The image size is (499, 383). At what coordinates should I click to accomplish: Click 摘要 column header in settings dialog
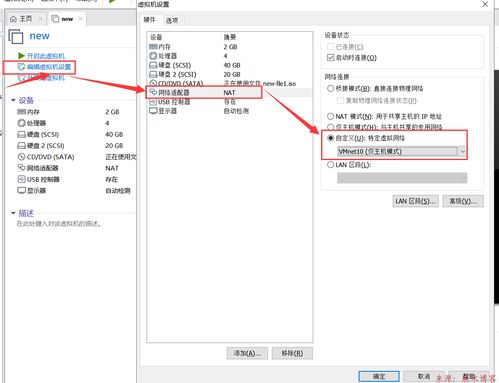(x=230, y=37)
